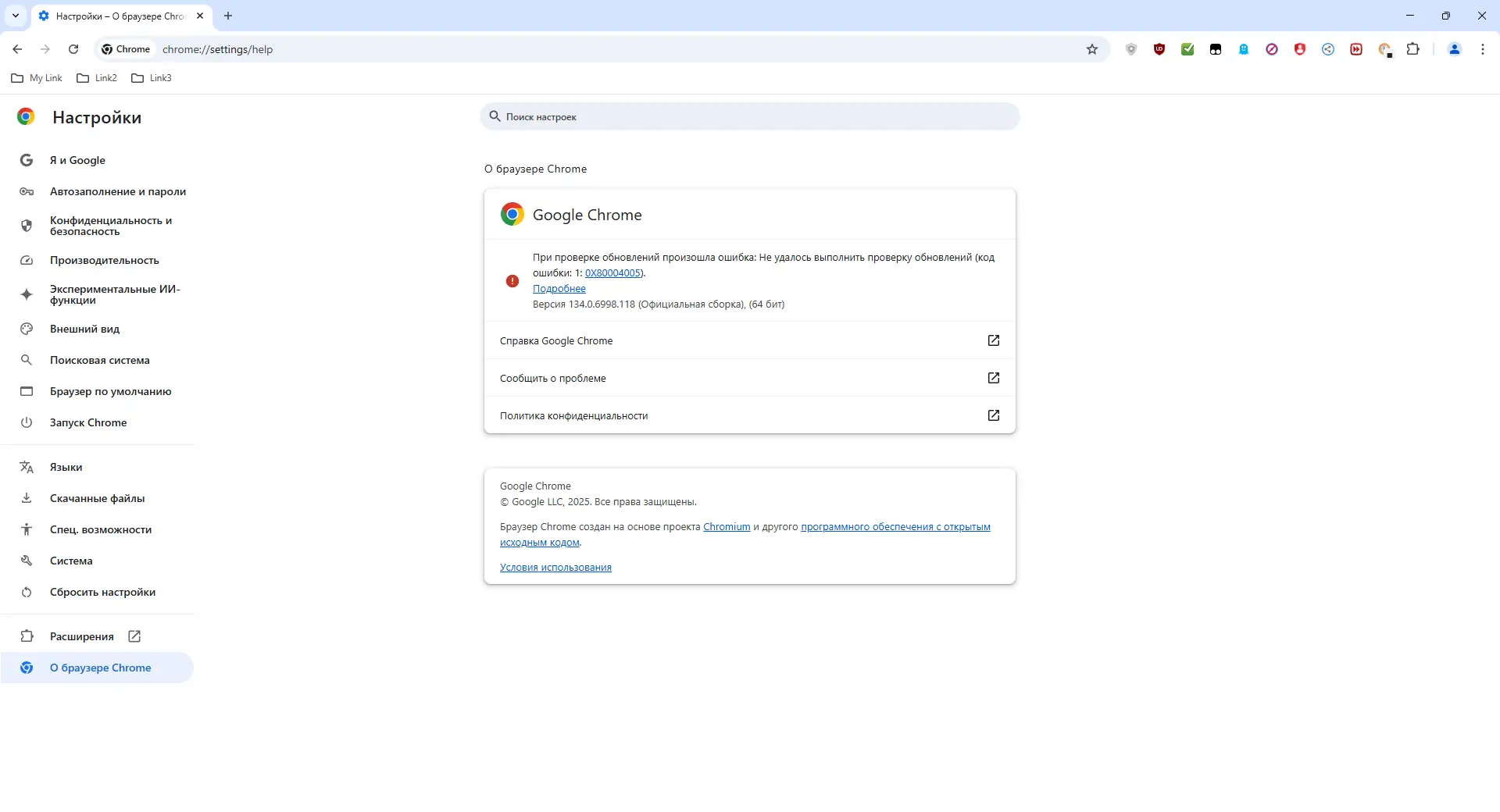Click the version text Версия 134.0.6998.118

(x=584, y=304)
